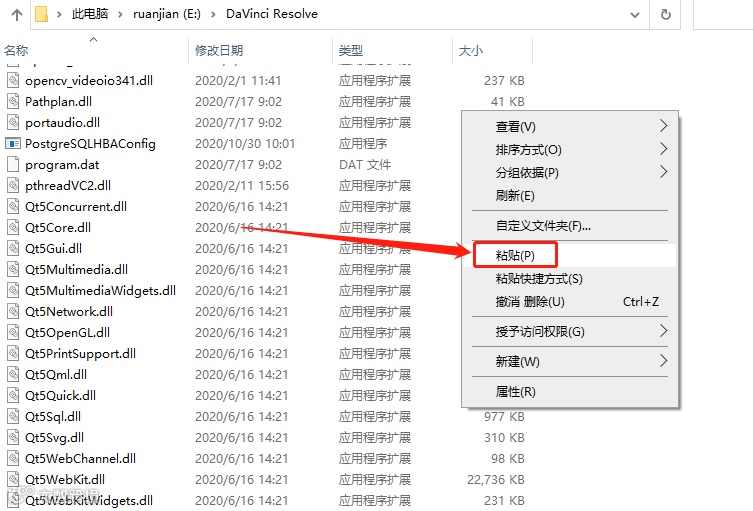Click the Up directory arrow icon

(x=17, y=14)
